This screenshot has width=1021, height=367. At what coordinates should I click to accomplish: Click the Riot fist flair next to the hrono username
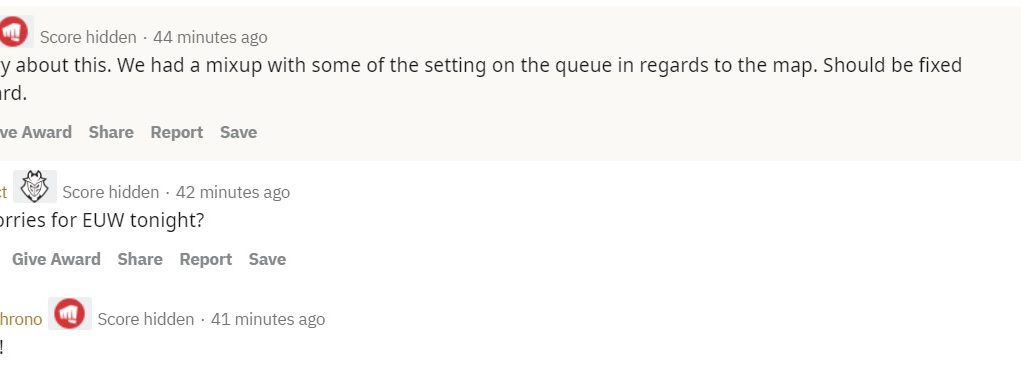click(70, 314)
